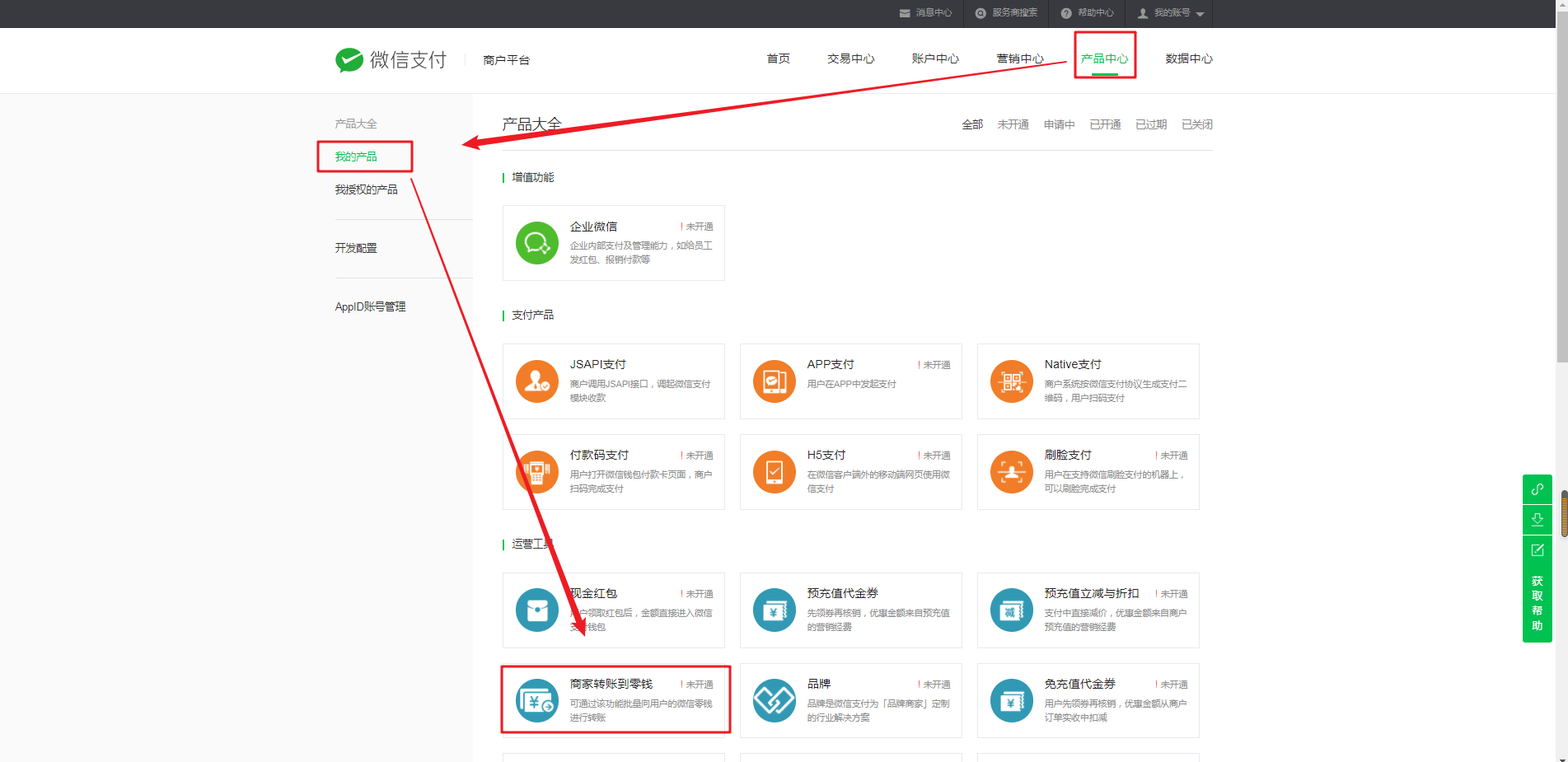Go to the 首页 navigation tab
1568x762 pixels.
[x=778, y=58]
